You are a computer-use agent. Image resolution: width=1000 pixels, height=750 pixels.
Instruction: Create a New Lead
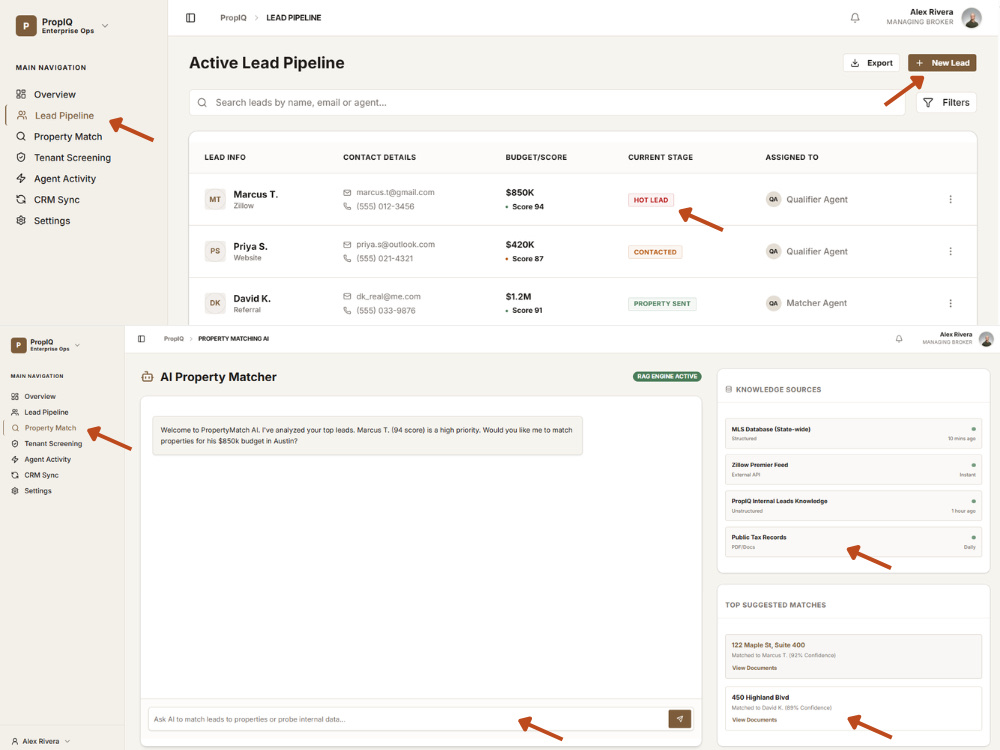coord(942,63)
